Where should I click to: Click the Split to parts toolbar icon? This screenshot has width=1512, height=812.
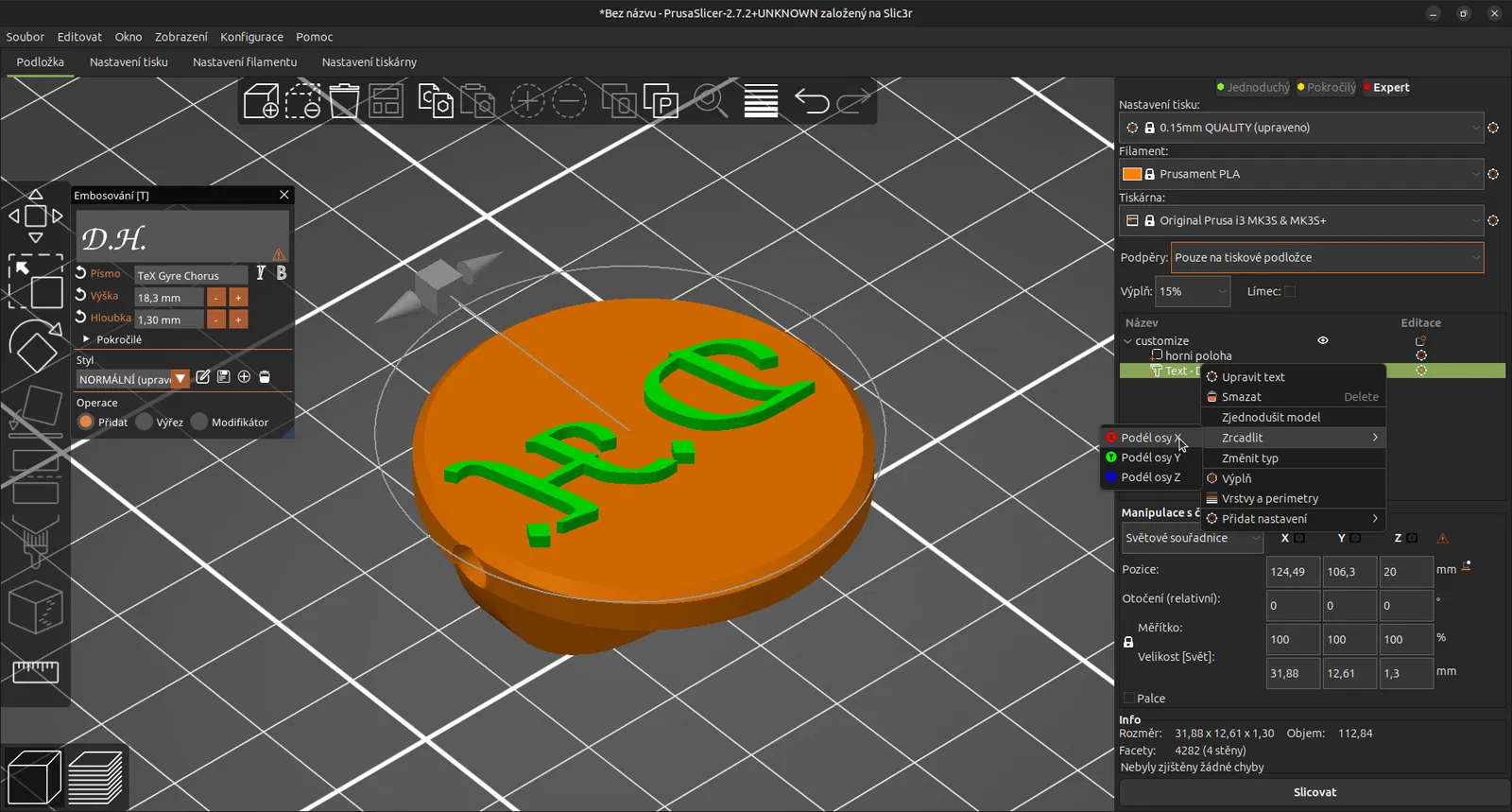pyautogui.click(x=661, y=100)
